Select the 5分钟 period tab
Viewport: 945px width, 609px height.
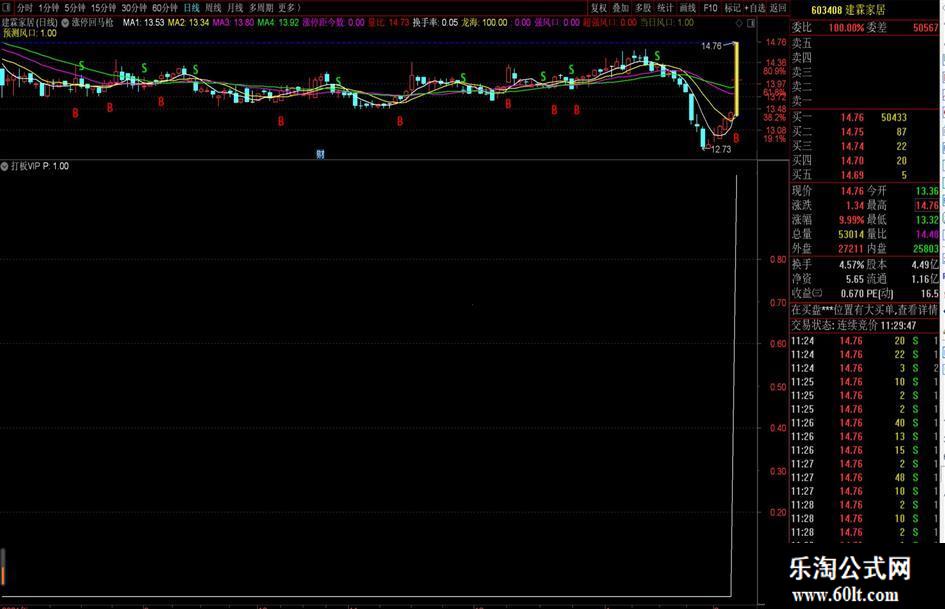(x=75, y=8)
